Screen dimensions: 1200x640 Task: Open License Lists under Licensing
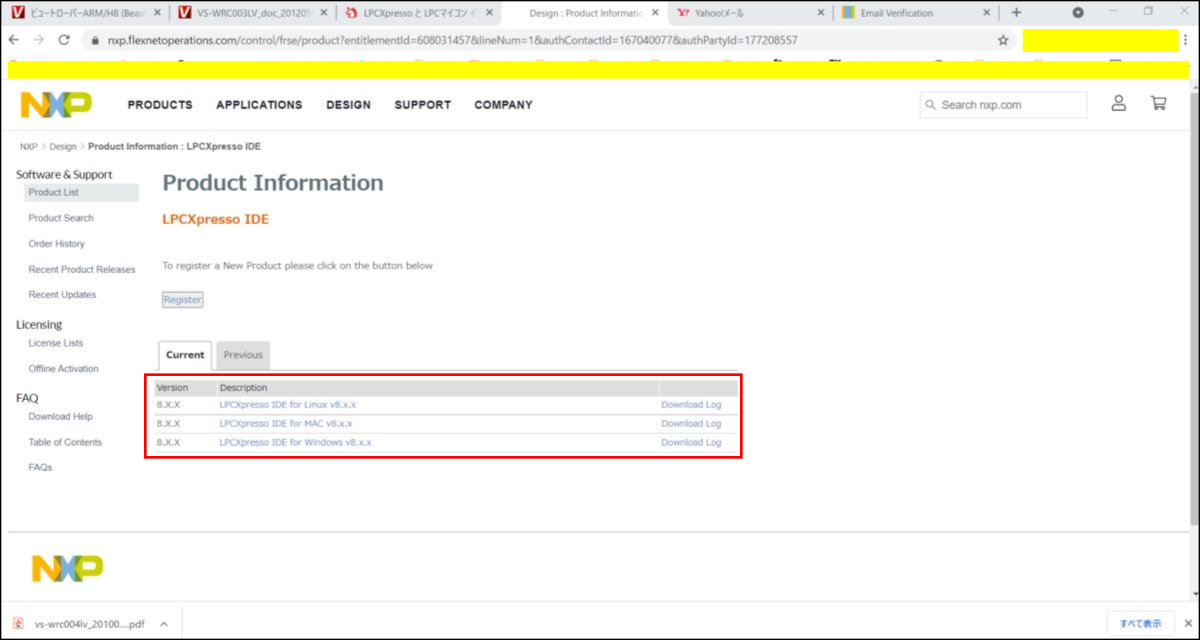click(x=56, y=343)
